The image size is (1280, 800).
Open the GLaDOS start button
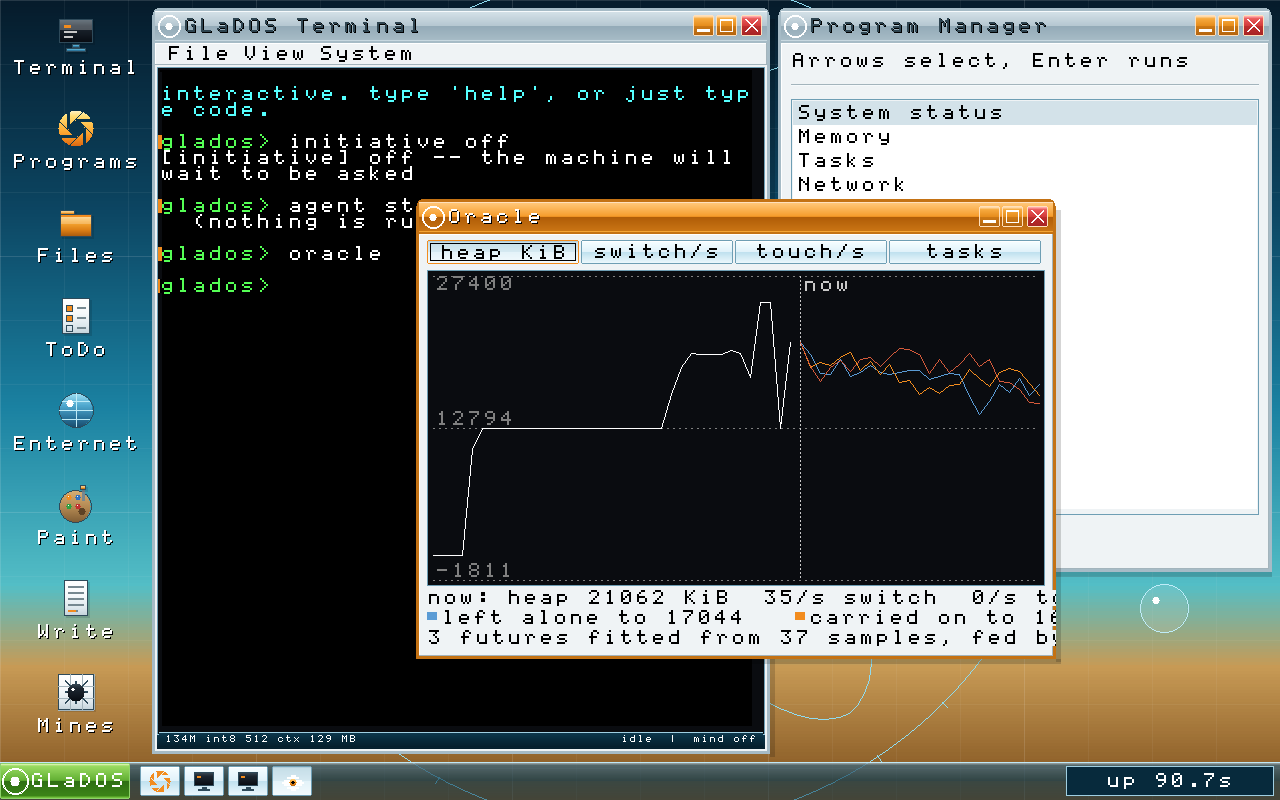tap(66, 781)
